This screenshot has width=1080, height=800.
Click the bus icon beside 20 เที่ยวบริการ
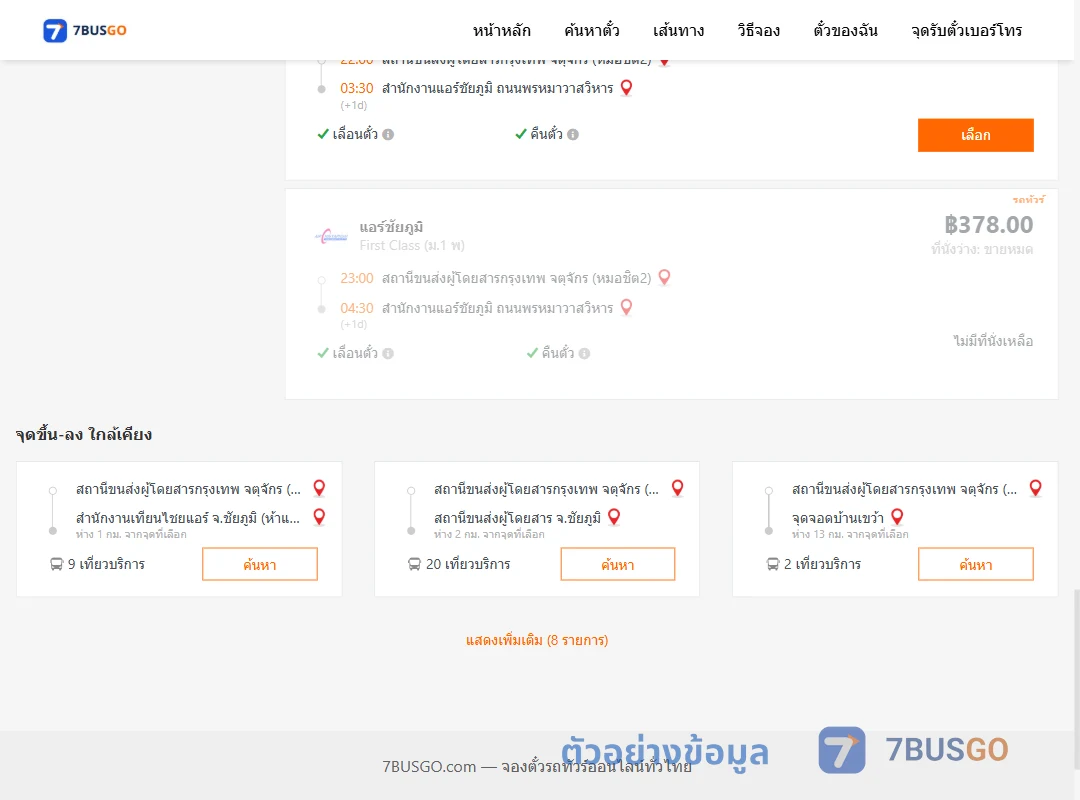[414, 564]
